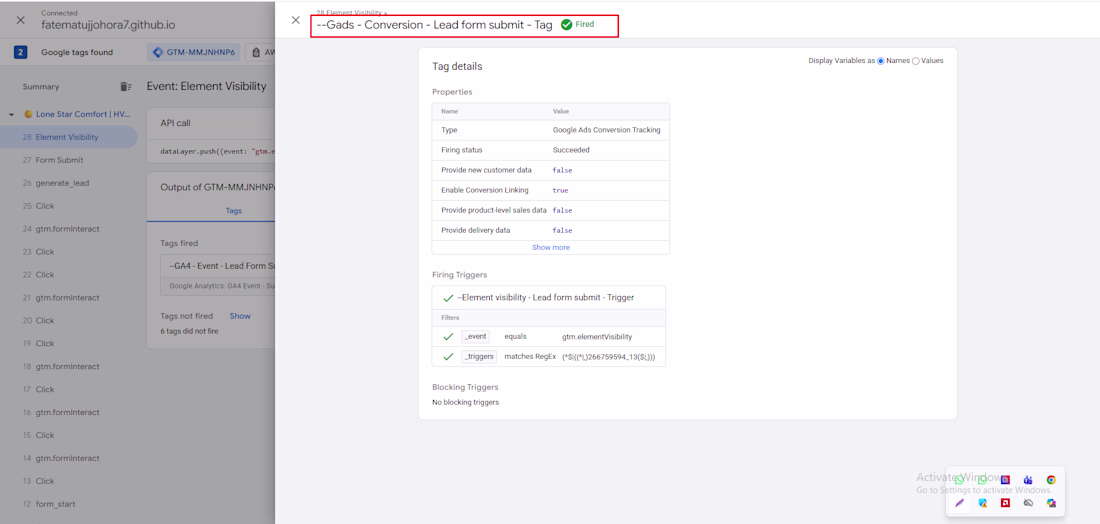Open the red AMD software tray icon

[x=1005, y=503]
